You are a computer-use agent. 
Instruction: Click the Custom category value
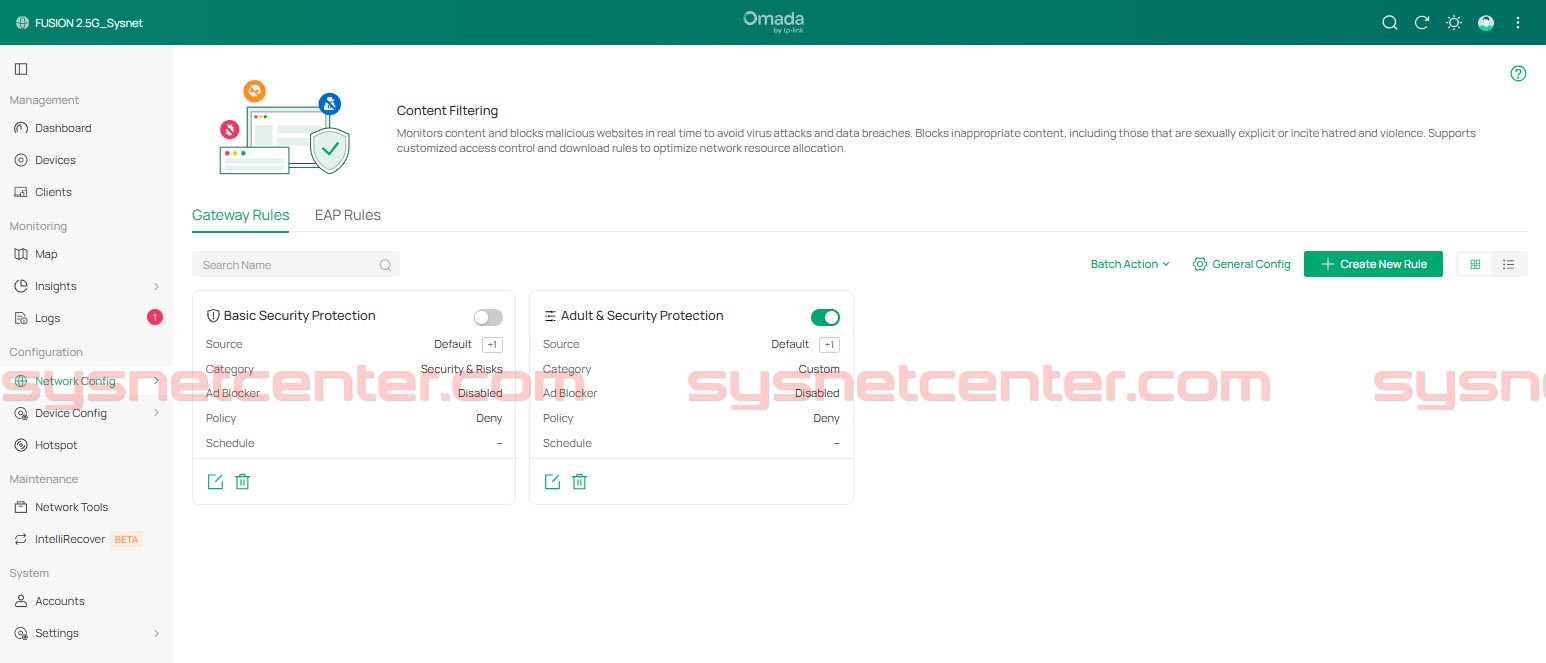819,369
